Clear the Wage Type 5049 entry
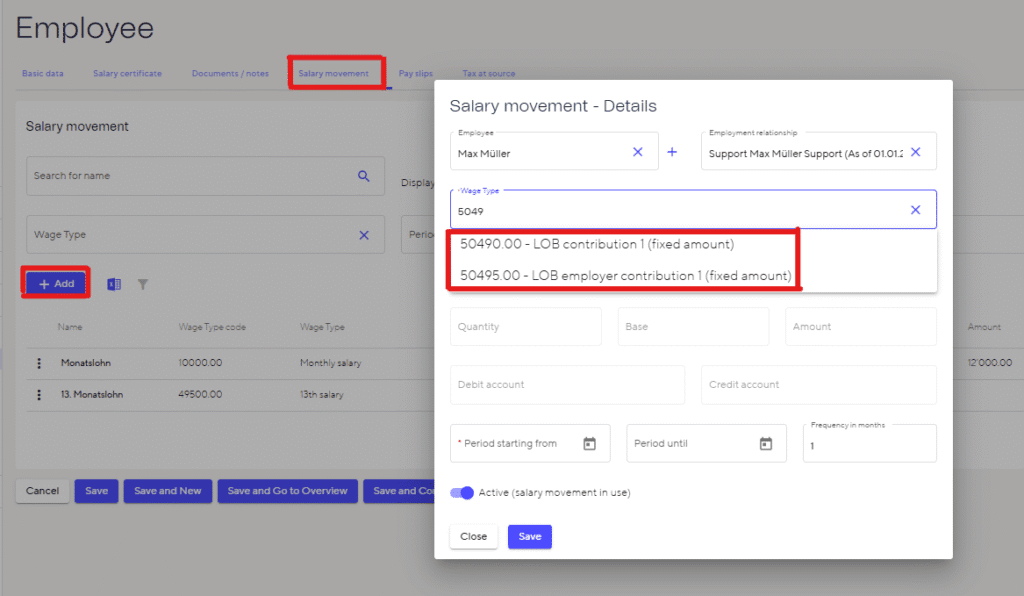This screenshot has height=596, width=1024. pos(915,210)
